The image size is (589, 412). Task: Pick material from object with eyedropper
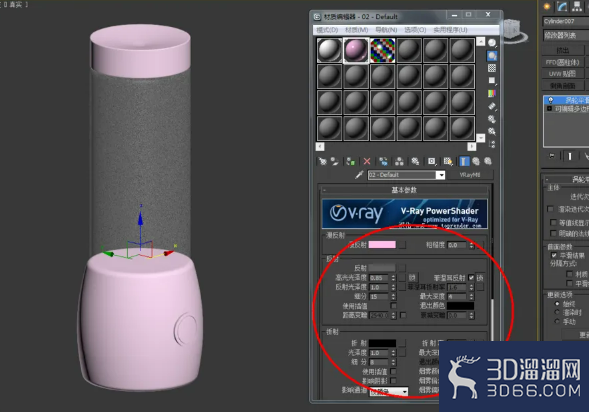point(359,175)
